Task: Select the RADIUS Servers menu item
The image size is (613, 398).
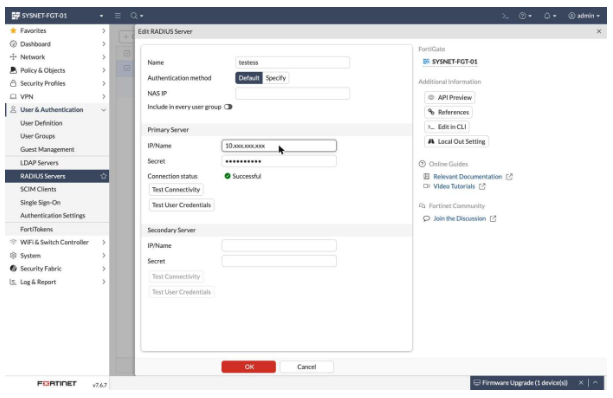Action: point(57,176)
